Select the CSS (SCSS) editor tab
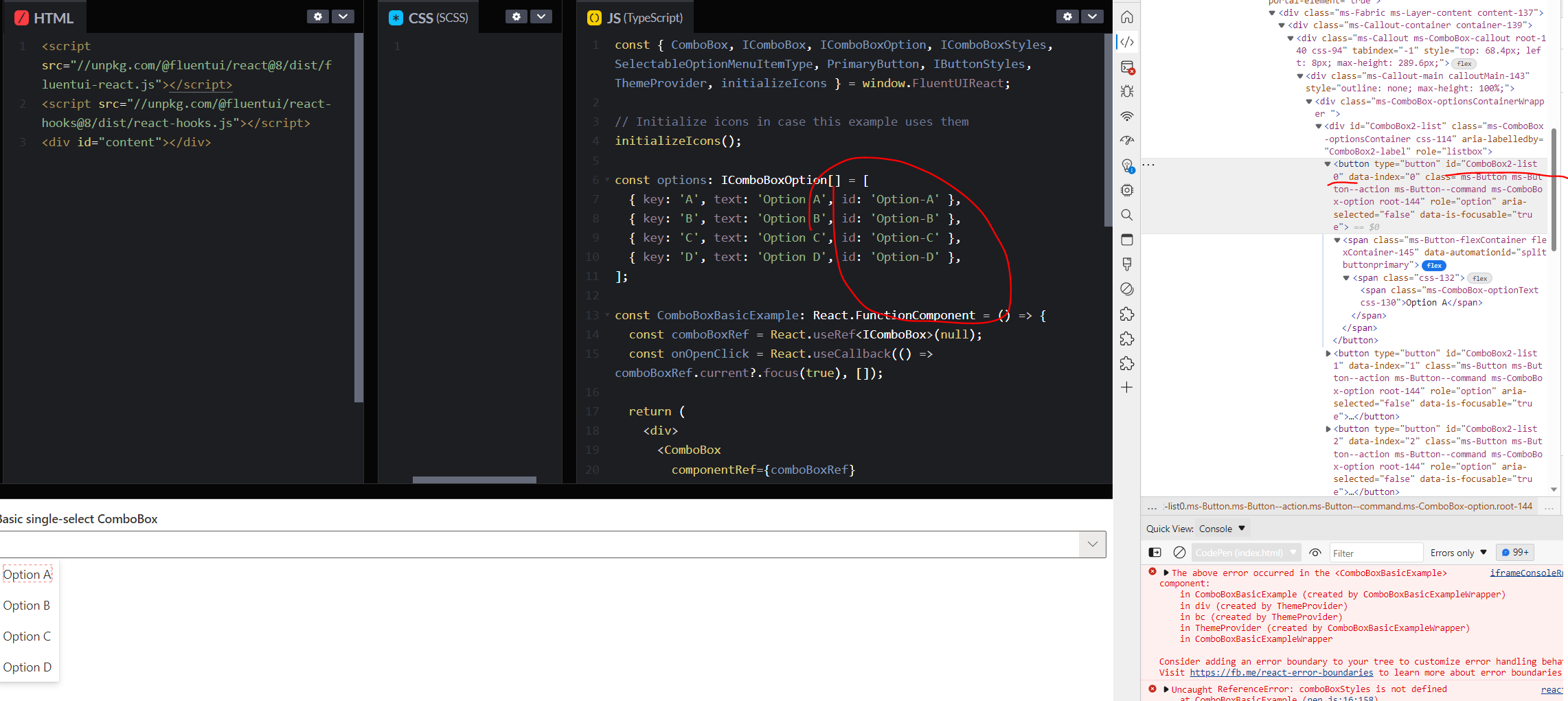This screenshot has width=1568, height=701. tap(429, 18)
